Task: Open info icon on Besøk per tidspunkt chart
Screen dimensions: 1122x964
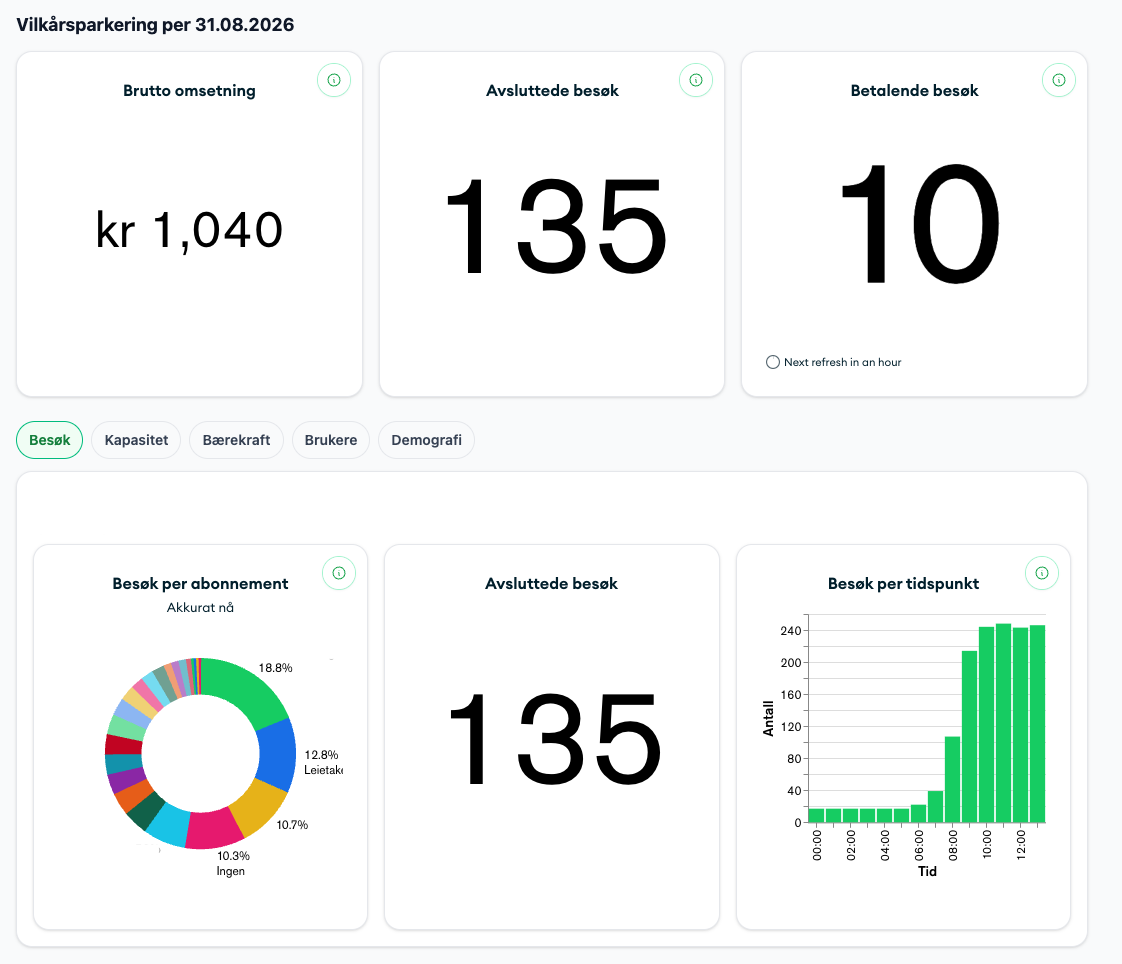Action: click(1041, 573)
